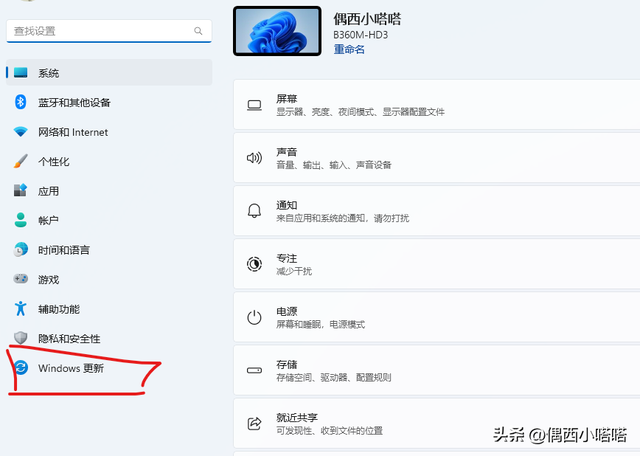The image size is (640, 456).
Task: Open 帐户 settings page
Action: pos(48,220)
